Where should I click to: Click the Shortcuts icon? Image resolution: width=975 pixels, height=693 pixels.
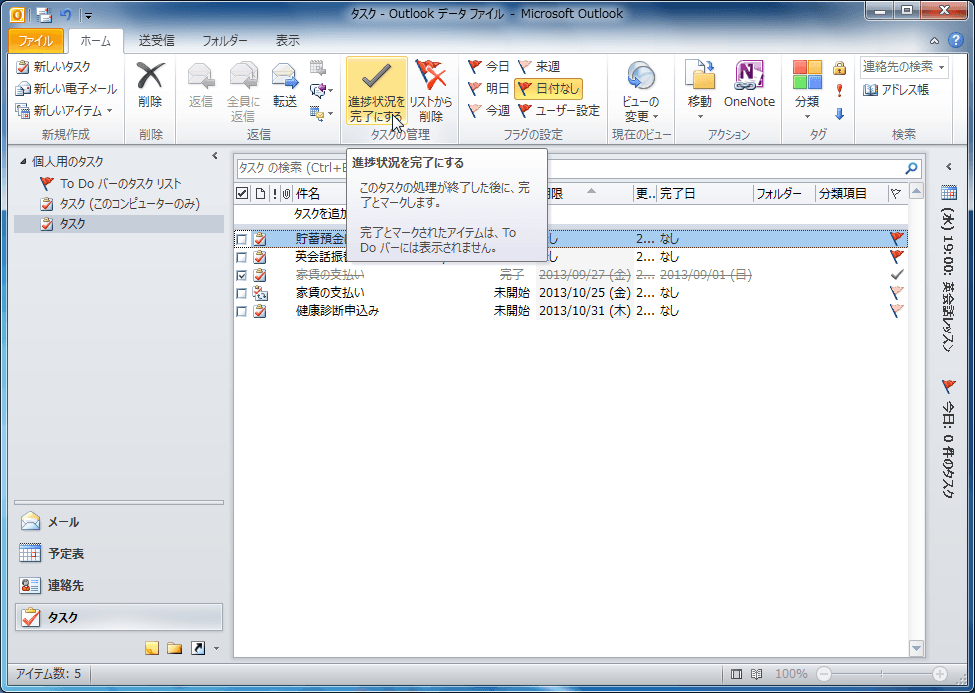tap(198, 649)
